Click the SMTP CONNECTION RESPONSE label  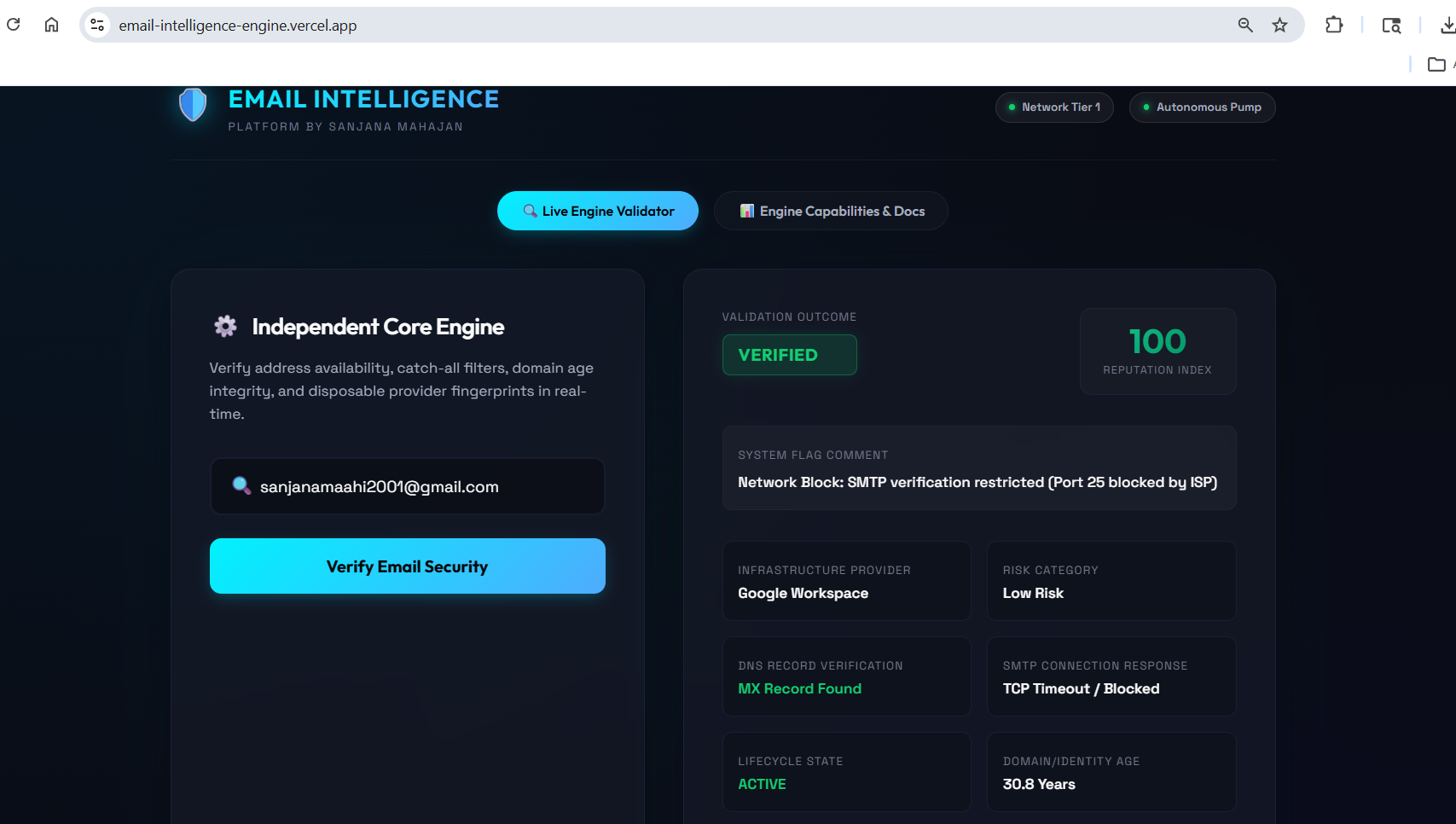(1095, 665)
